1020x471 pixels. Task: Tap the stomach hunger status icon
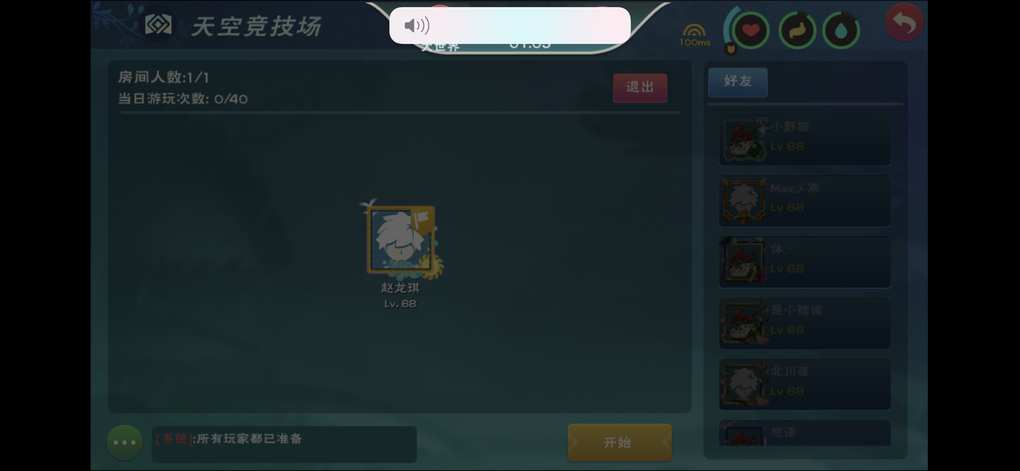click(797, 30)
